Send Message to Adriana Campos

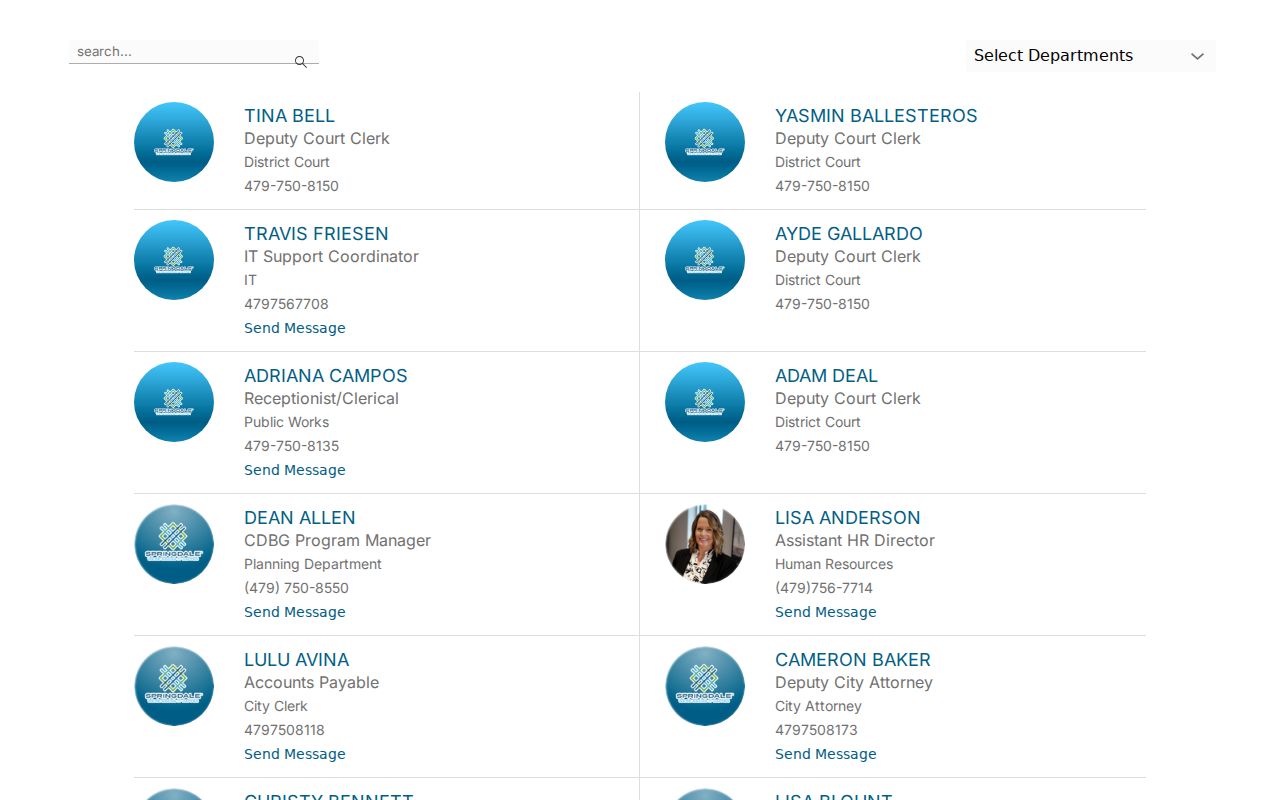pyautogui.click(x=295, y=470)
